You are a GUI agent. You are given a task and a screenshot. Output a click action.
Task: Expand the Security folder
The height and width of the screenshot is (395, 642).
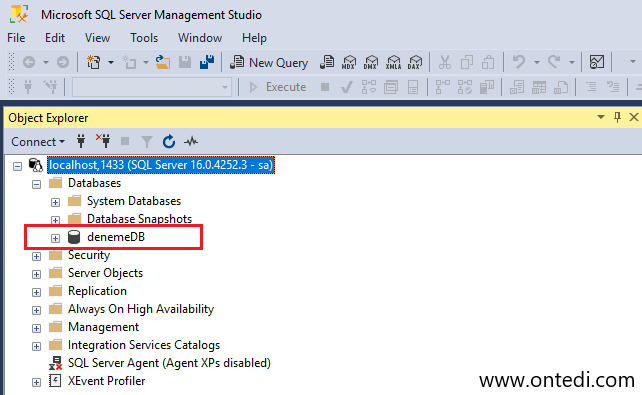36,256
